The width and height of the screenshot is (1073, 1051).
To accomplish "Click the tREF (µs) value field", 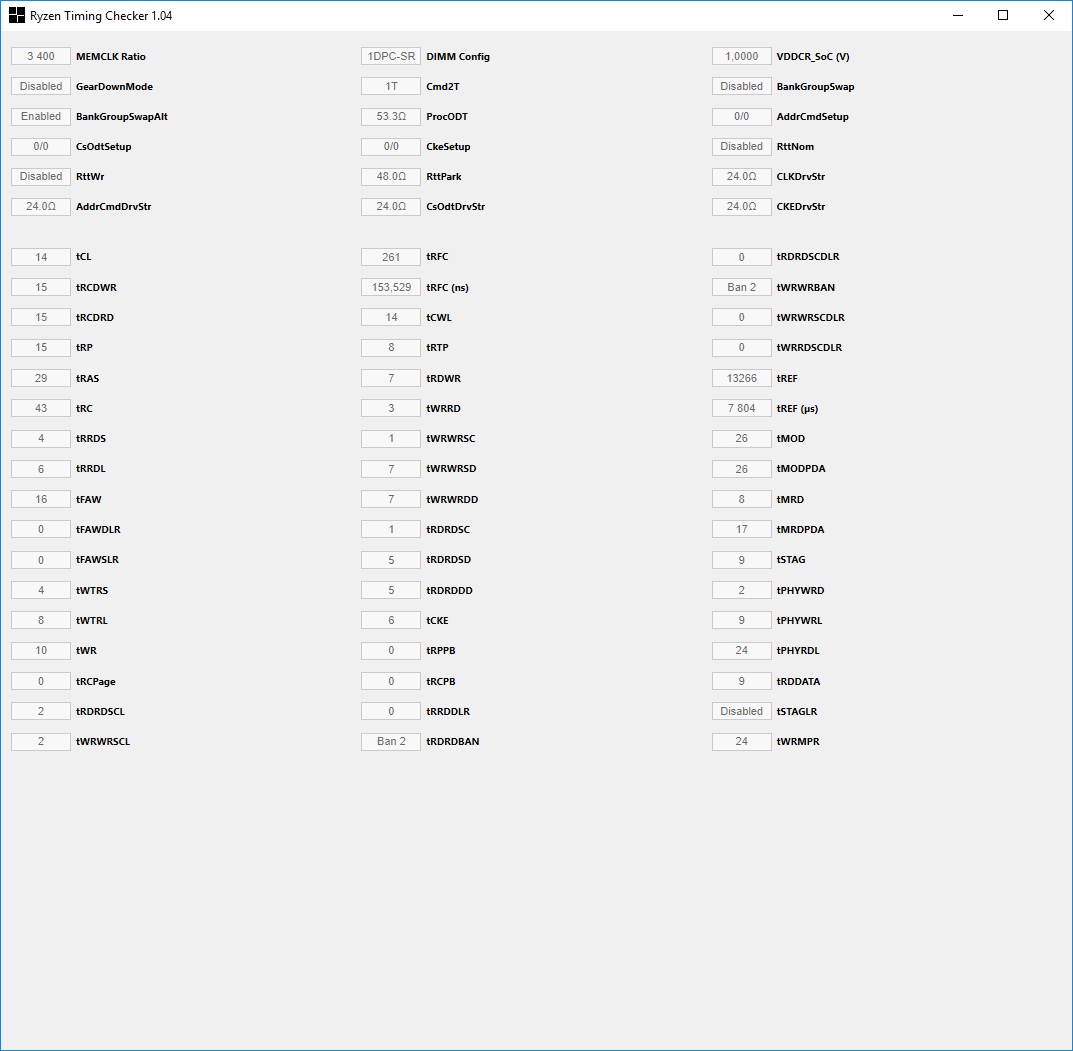I will 742,408.
